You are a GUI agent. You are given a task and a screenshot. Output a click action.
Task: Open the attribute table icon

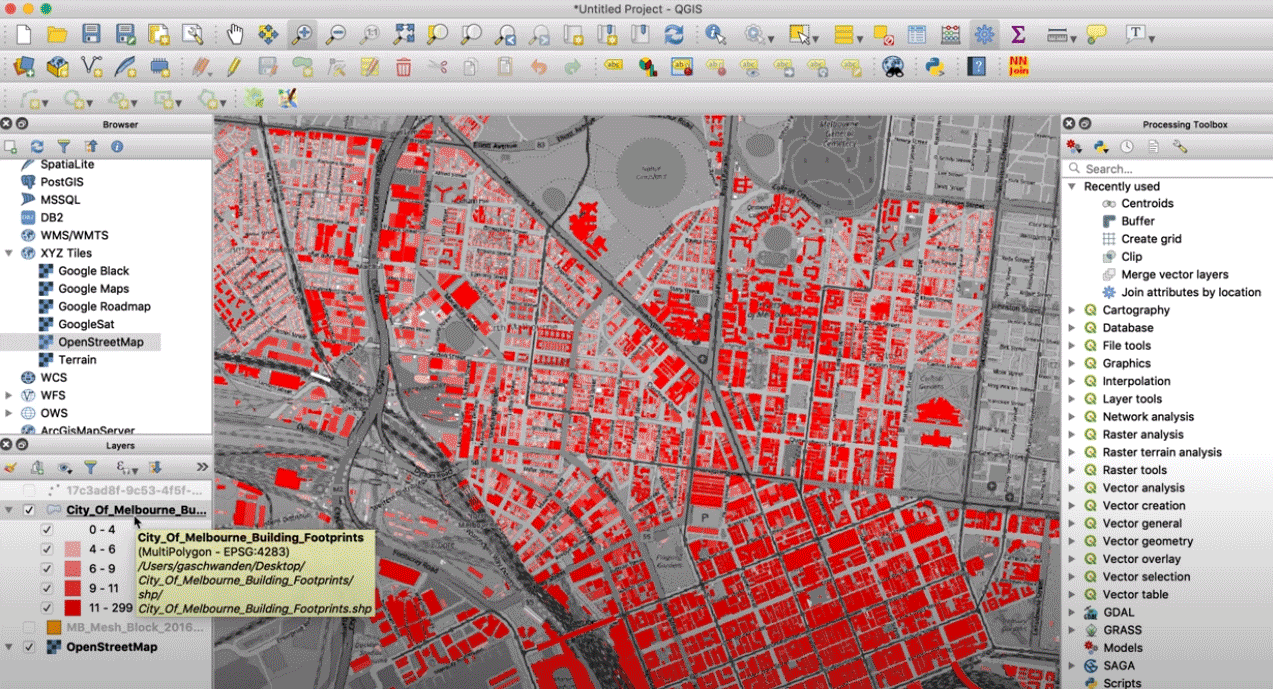tap(917, 35)
